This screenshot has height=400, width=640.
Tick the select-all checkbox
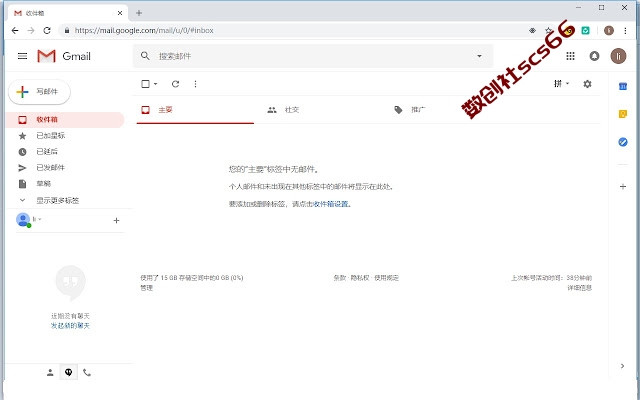point(145,84)
